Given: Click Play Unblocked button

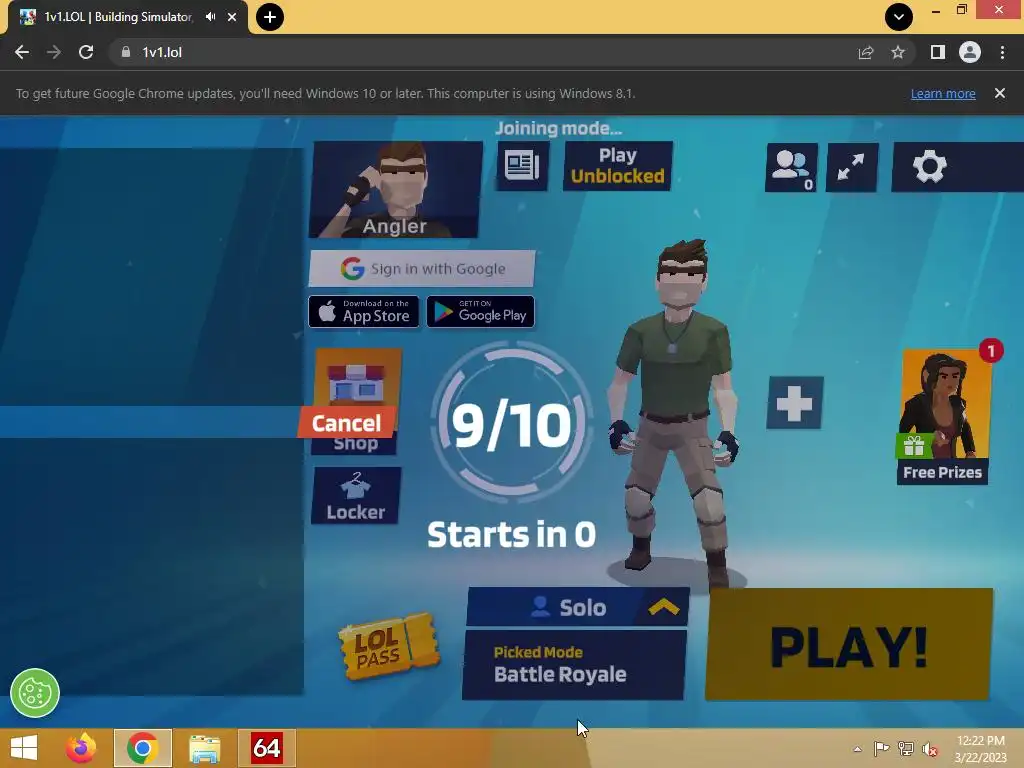Looking at the screenshot, I should [x=618, y=166].
